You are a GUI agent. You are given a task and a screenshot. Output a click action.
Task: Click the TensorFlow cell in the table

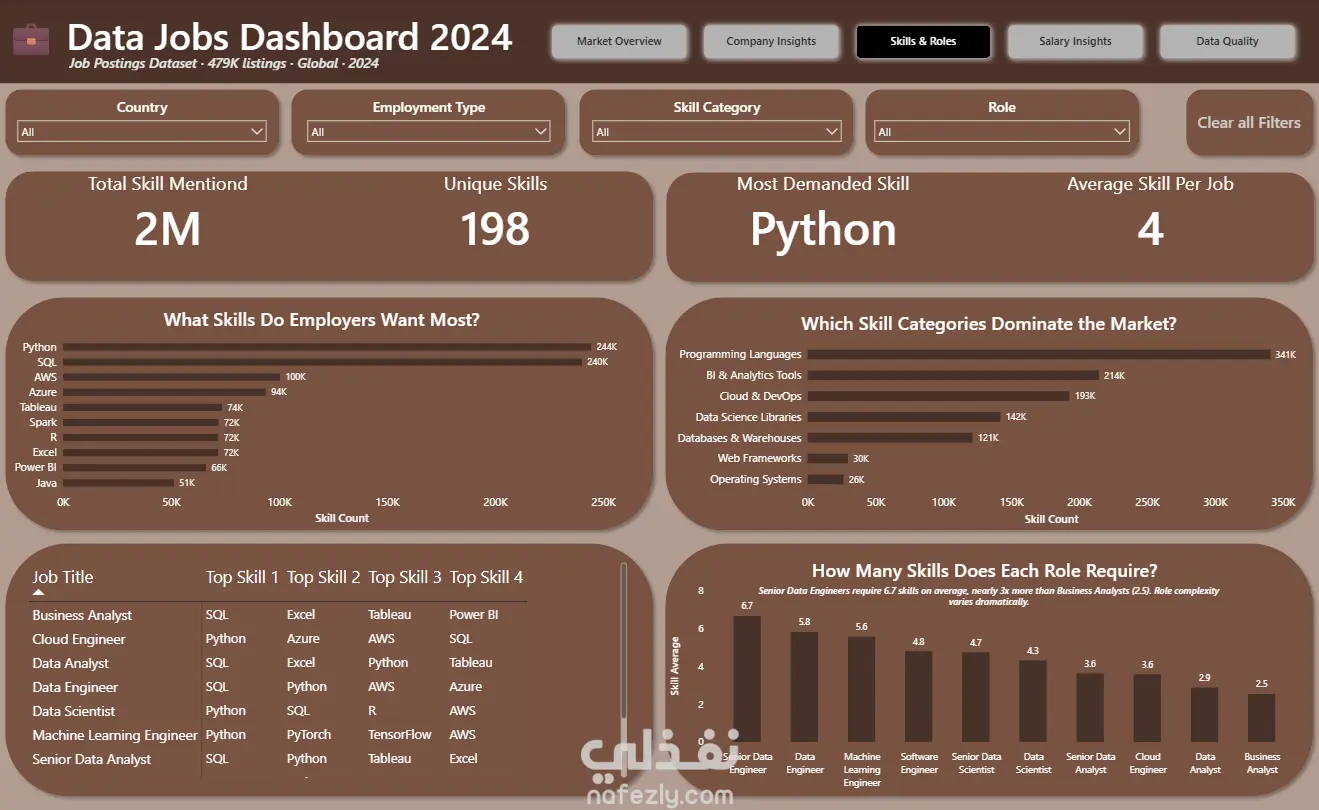click(400, 735)
